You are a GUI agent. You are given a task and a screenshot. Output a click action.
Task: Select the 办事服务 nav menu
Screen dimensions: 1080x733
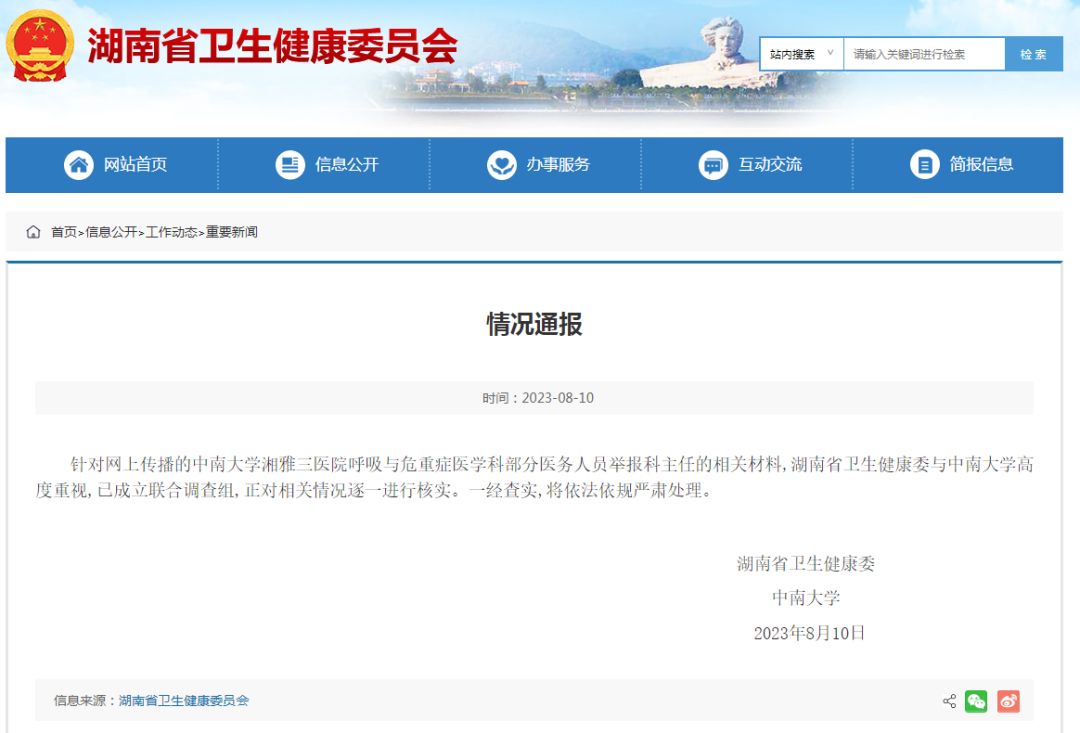558,165
